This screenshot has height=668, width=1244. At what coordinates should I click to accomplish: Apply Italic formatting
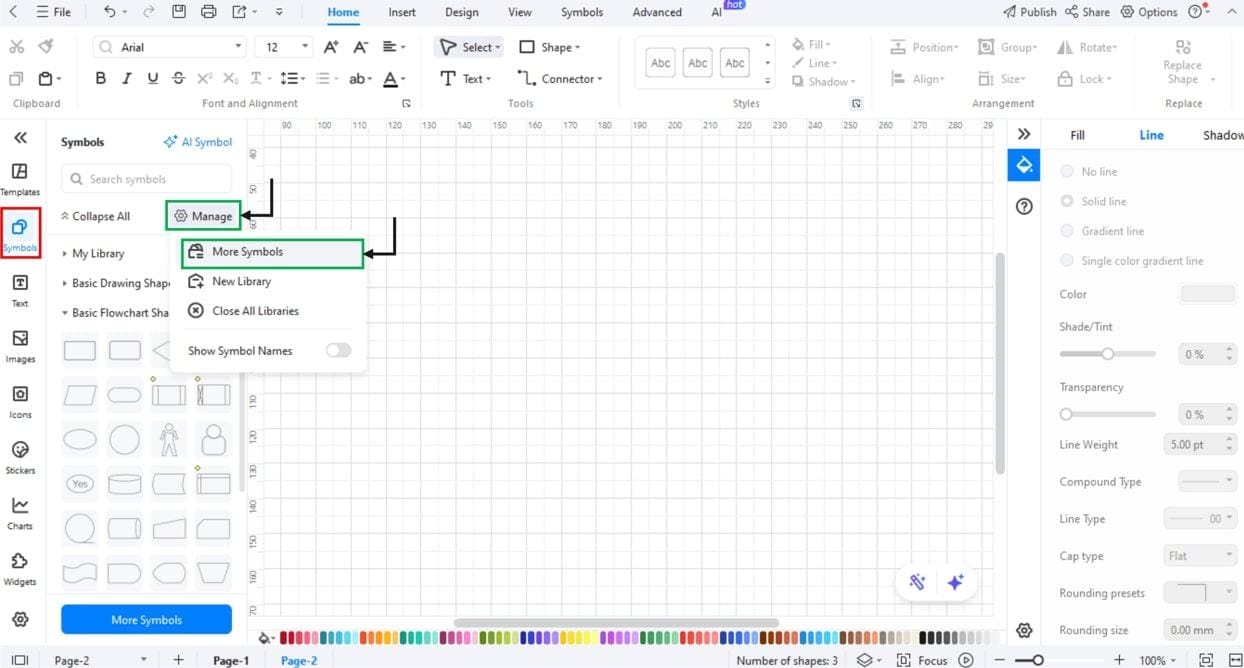[x=126, y=79]
